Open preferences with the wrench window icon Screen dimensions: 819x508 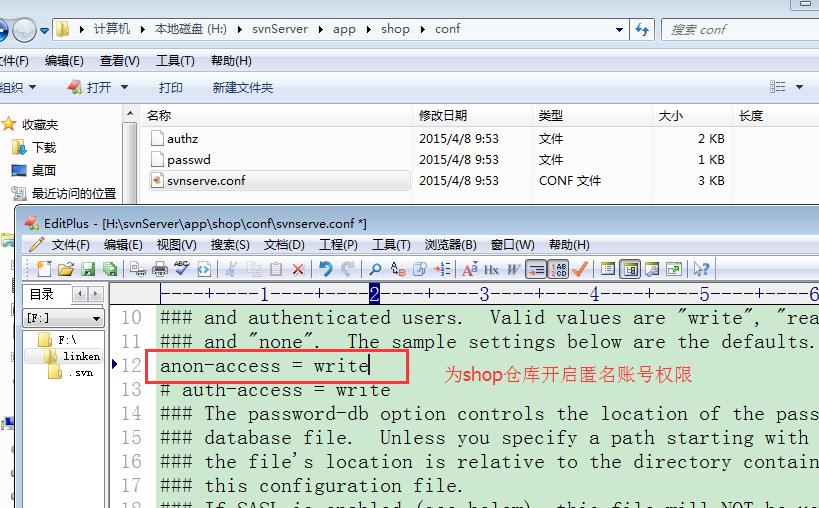(652, 269)
